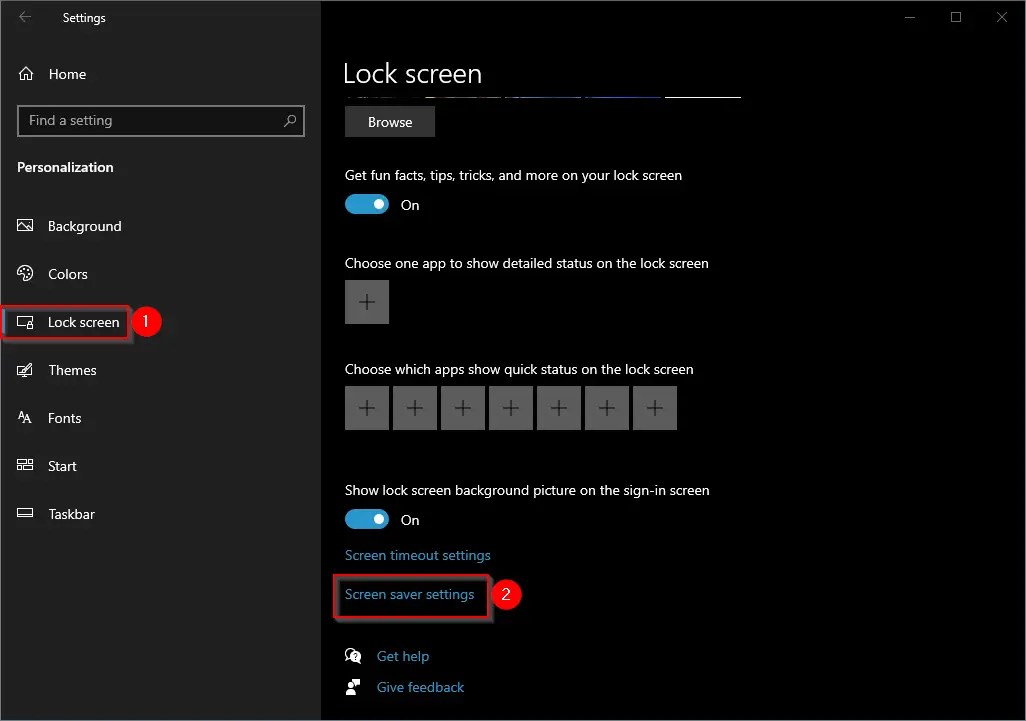Image resolution: width=1026 pixels, height=721 pixels.
Task: Select the Background personalization icon
Action: tap(24, 226)
